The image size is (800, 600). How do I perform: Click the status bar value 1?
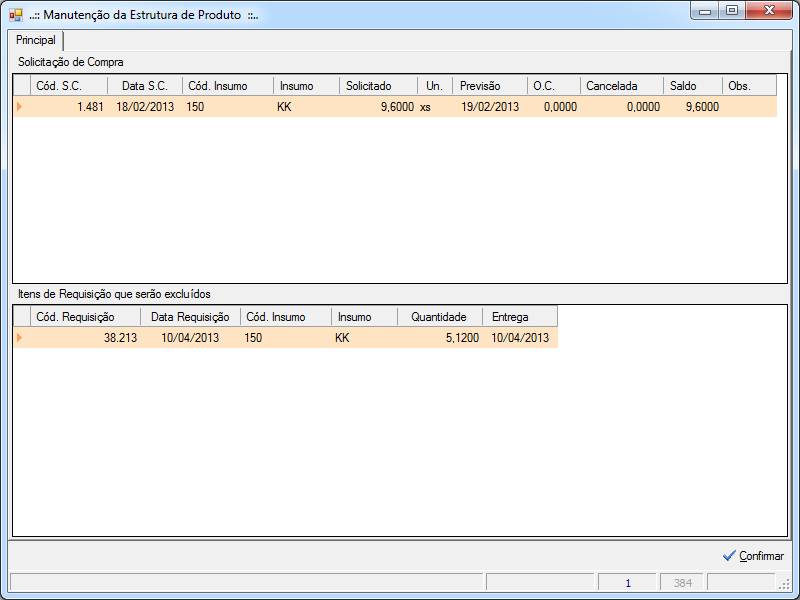point(628,583)
